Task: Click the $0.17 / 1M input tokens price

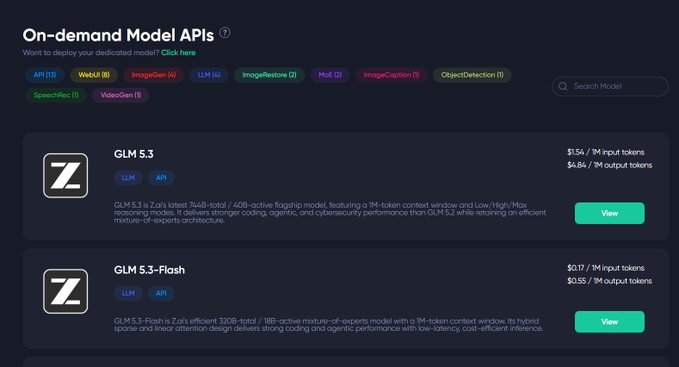Action: coord(605,268)
